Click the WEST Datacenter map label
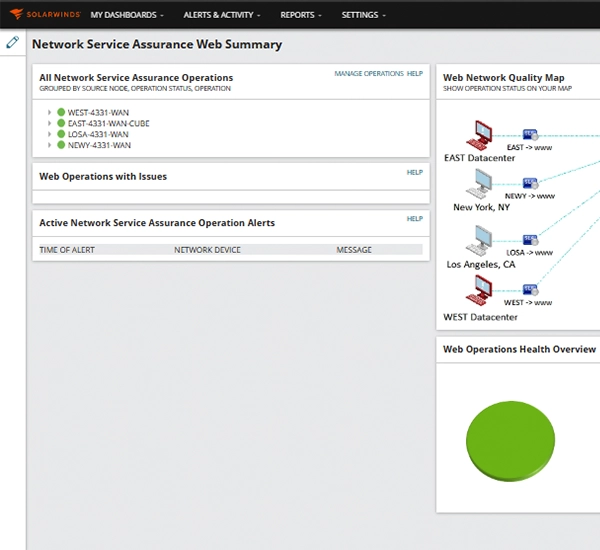The image size is (600, 550). point(480,317)
